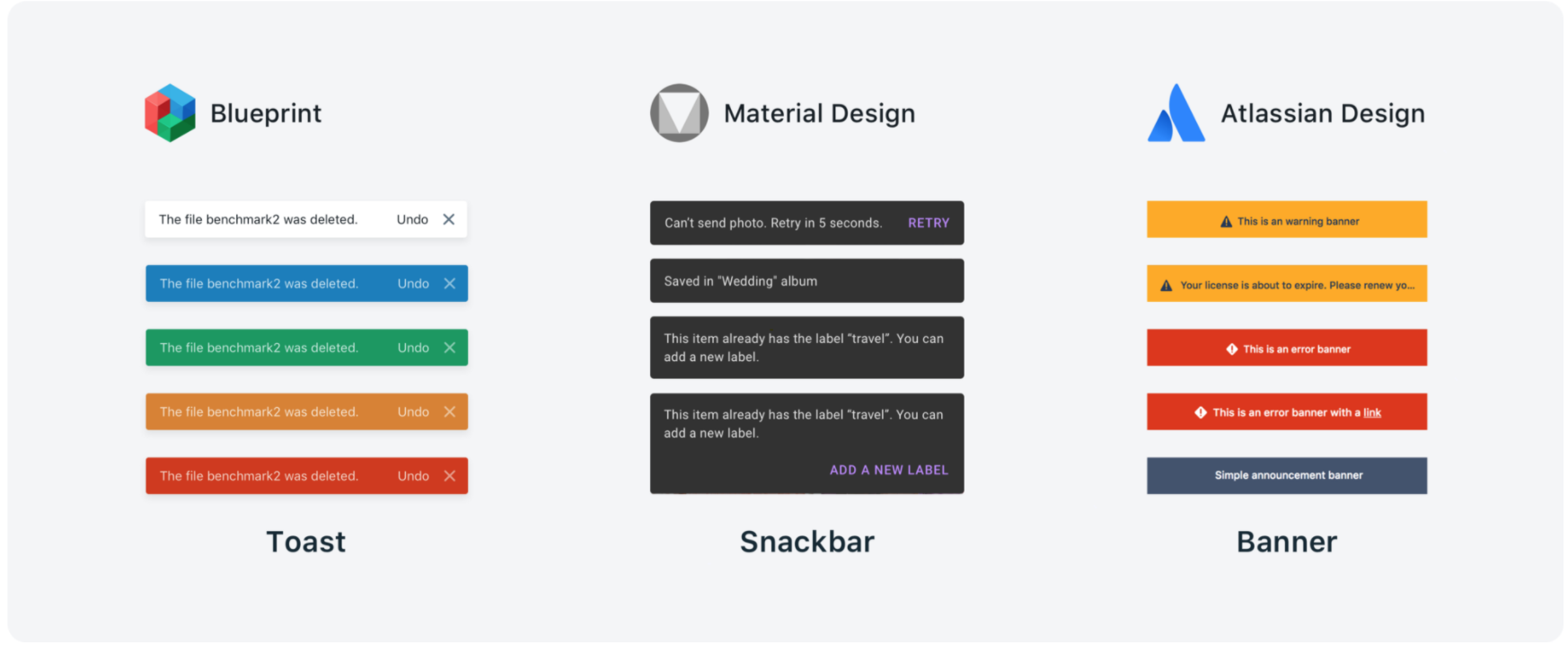Click ADD A NEW LABEL action
Viewport: 1568px width, 645px height.
click(888, 470)
